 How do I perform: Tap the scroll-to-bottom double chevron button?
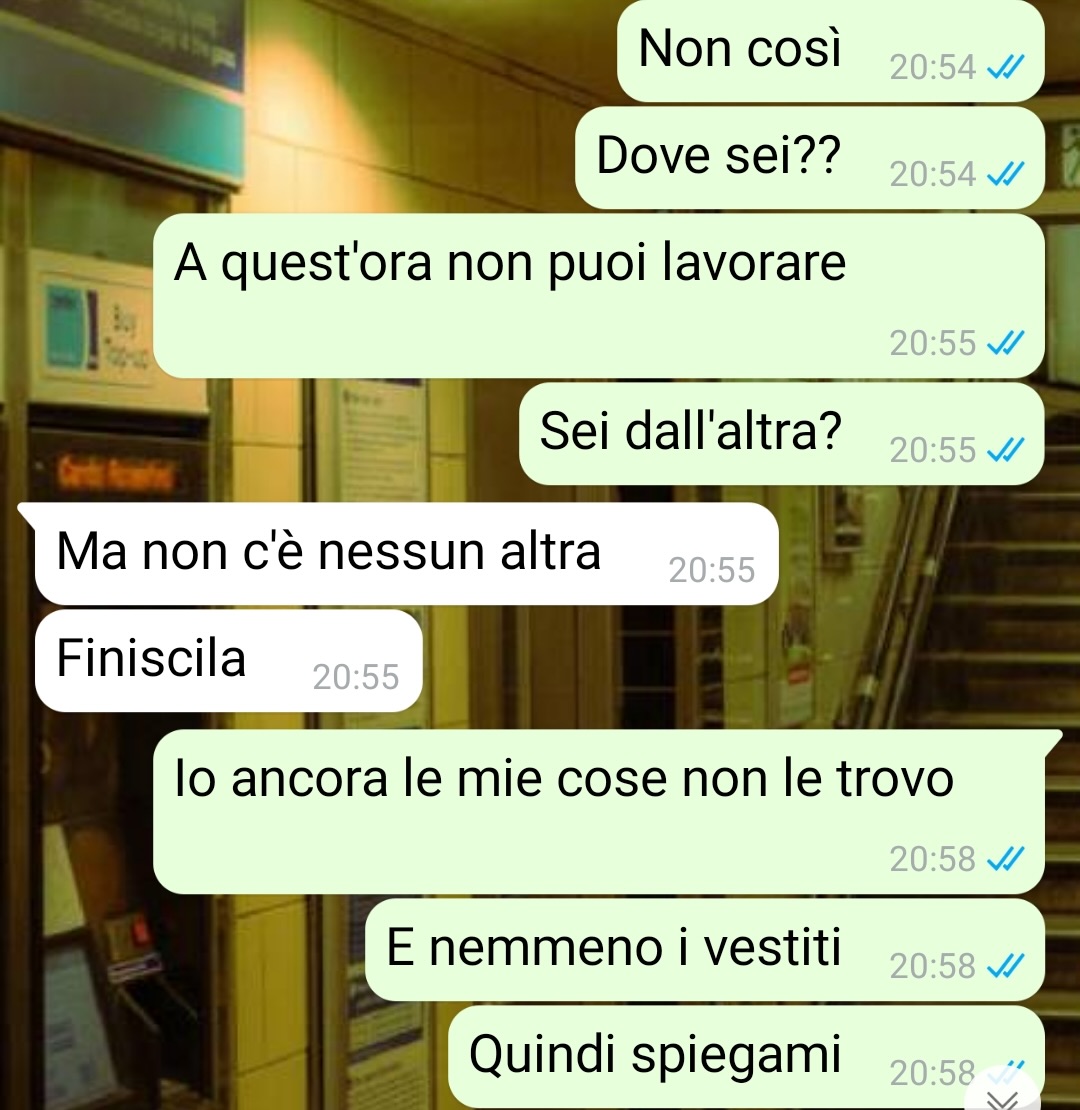[1002, 1094]
